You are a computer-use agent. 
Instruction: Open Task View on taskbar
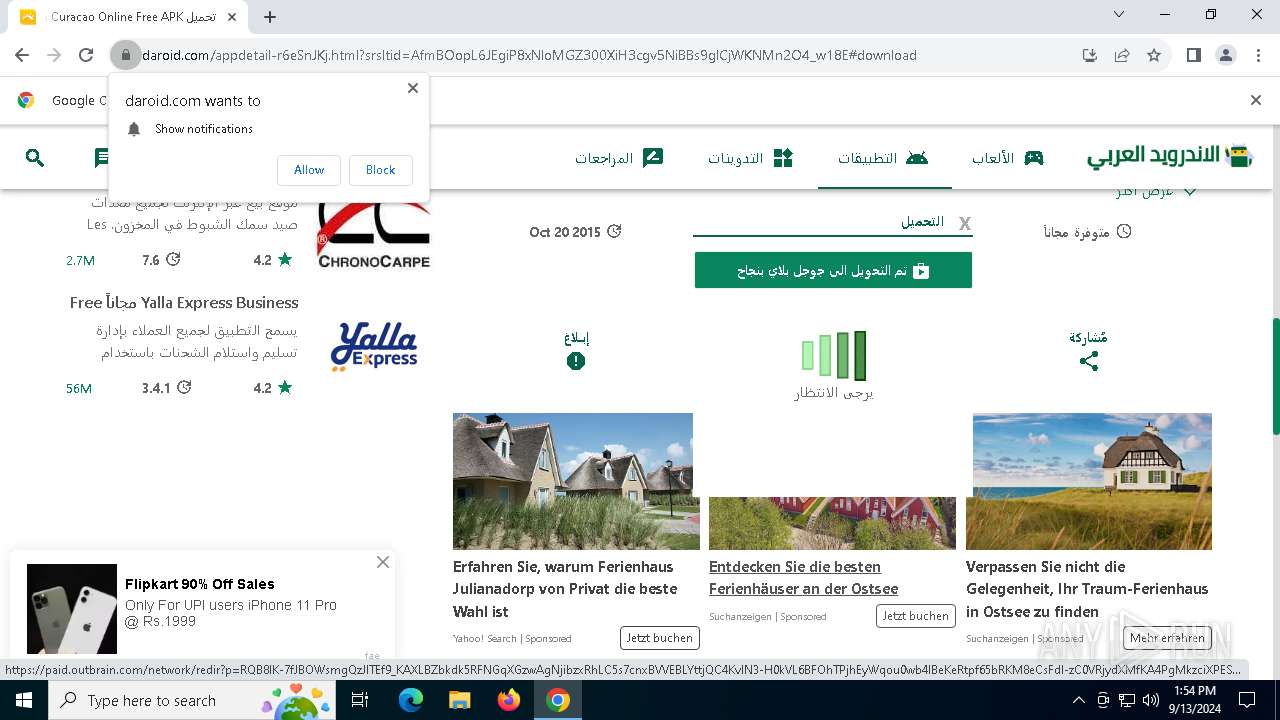(360, 700)
